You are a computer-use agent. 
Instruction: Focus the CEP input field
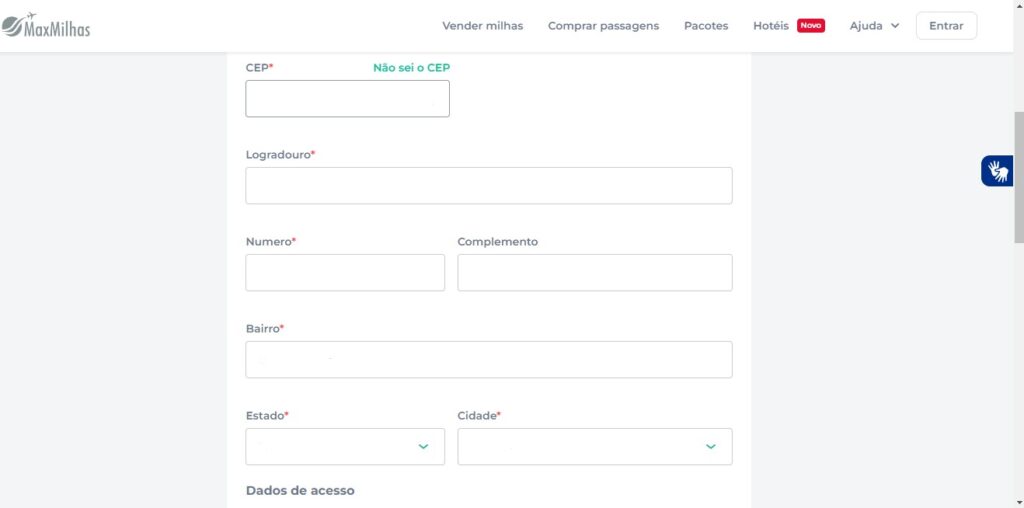click(x=347, y=99)
